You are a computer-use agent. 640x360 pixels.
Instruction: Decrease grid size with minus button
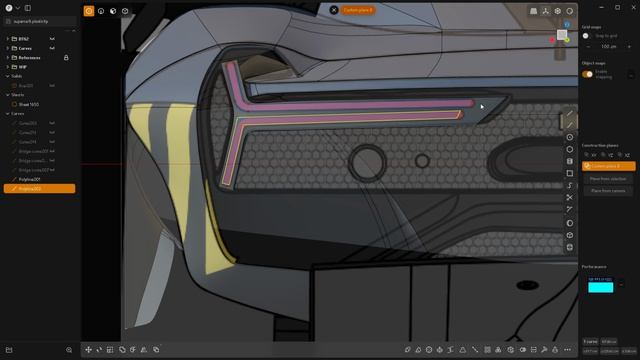(588, 47)
